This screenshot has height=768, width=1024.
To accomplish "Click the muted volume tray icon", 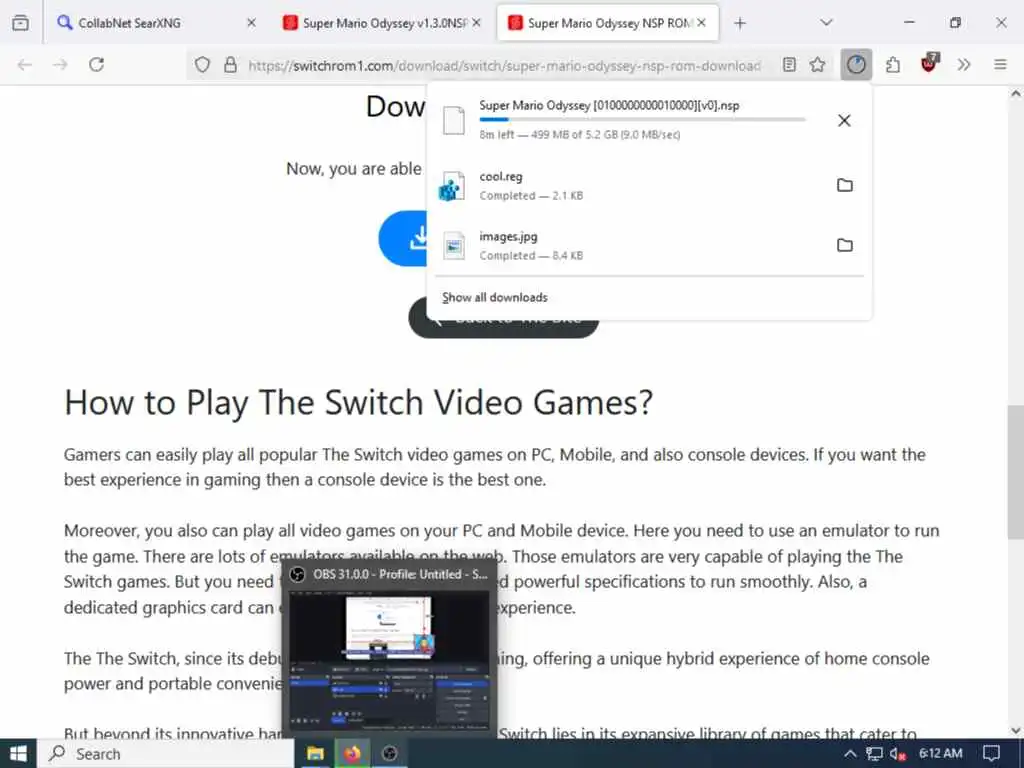I will click(897, 754).
